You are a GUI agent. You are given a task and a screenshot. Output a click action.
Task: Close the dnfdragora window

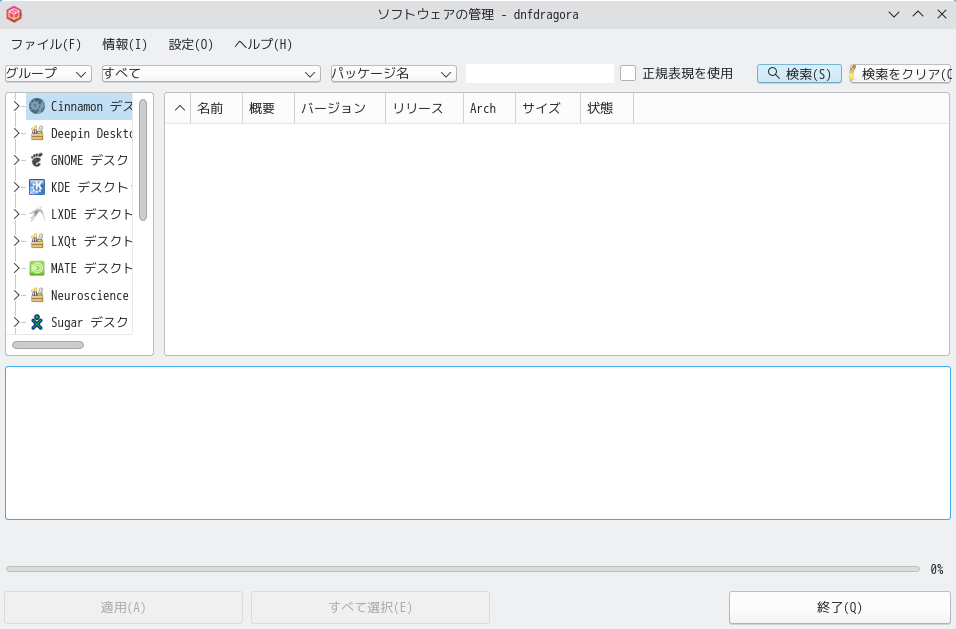(x=941, y=14)
